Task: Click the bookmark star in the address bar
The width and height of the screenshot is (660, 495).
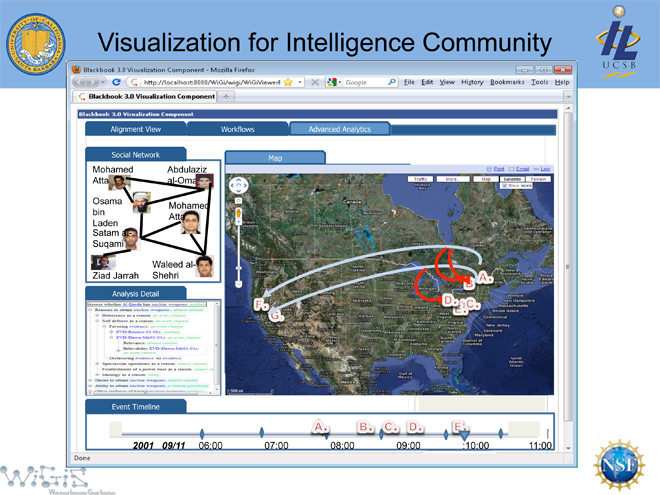Action: click(x=287, y=81)
